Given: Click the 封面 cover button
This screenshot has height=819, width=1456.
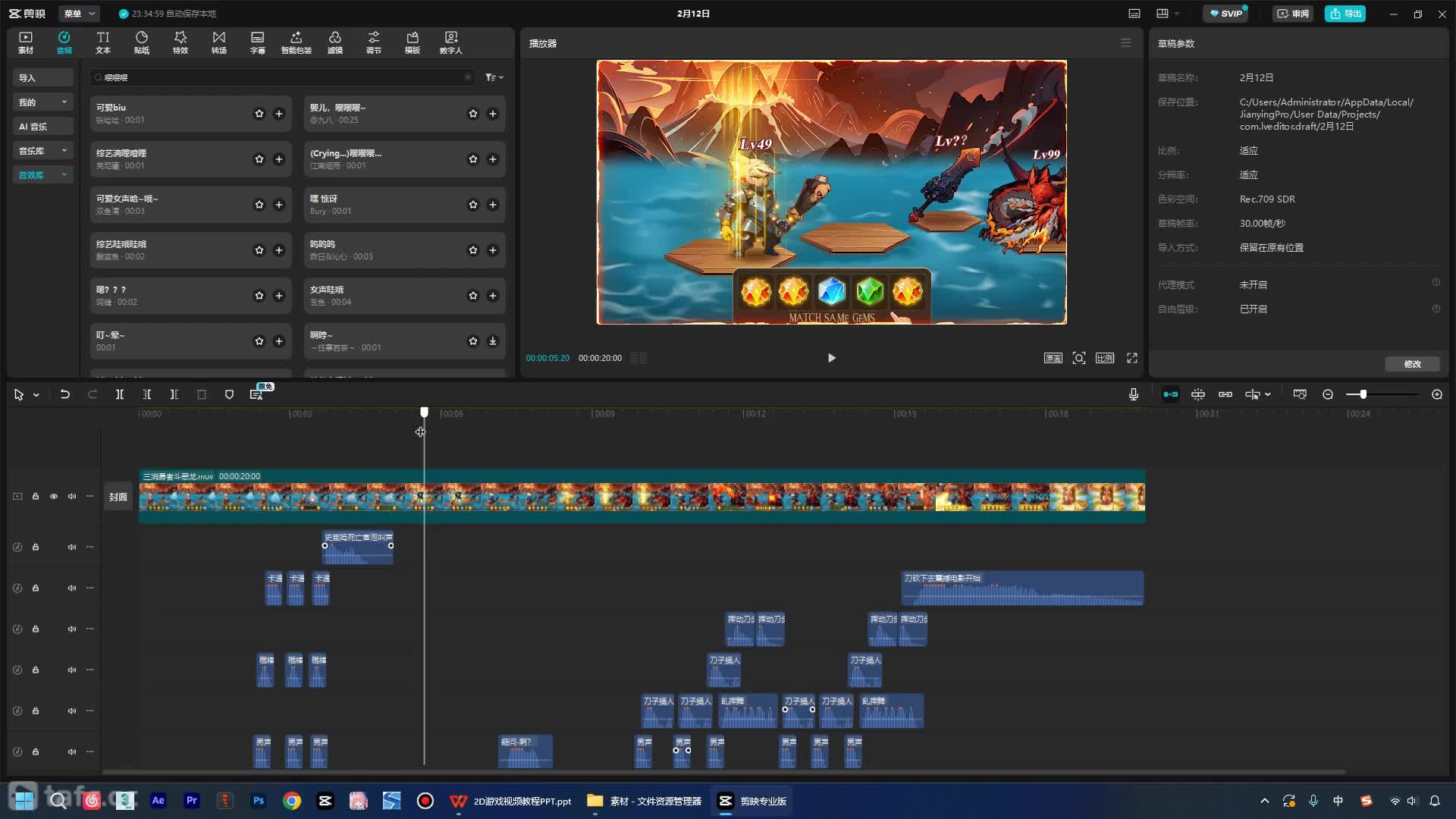Looking at the screenshot, I should [x=118, y=497].
